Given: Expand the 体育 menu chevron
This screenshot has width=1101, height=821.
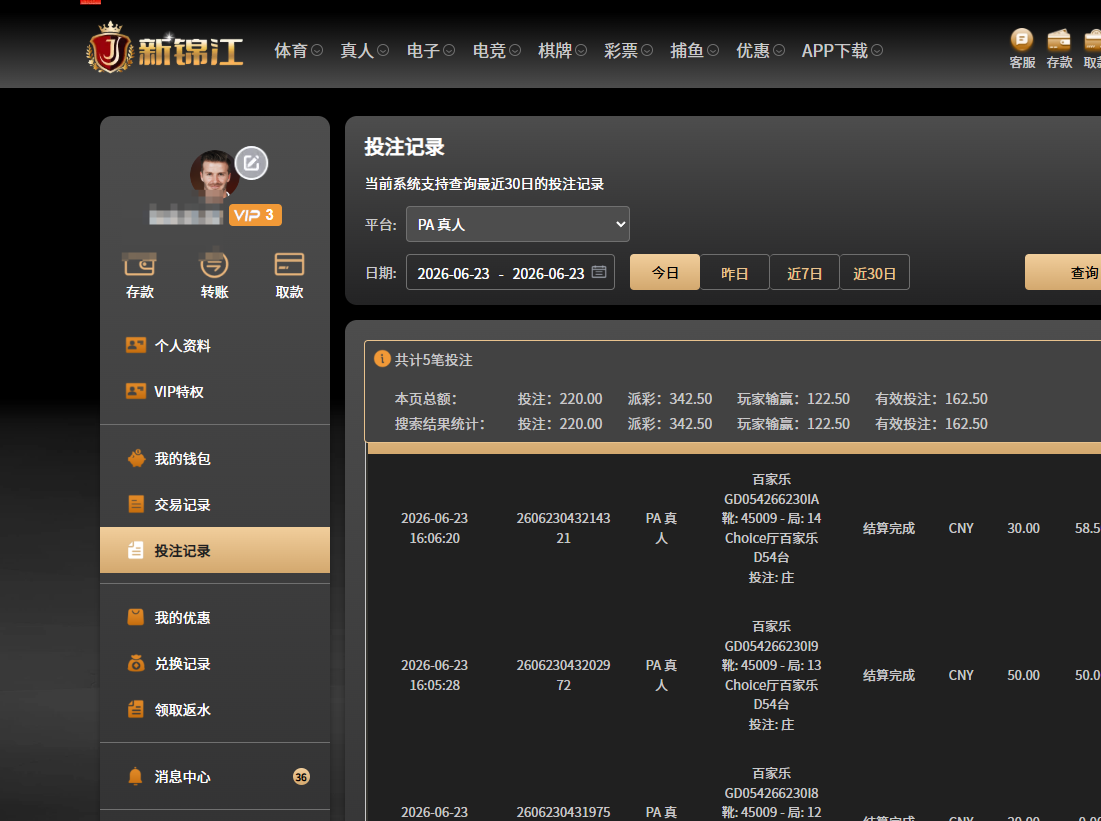Looking at the screenshot, I should click(x=317, y=51).
